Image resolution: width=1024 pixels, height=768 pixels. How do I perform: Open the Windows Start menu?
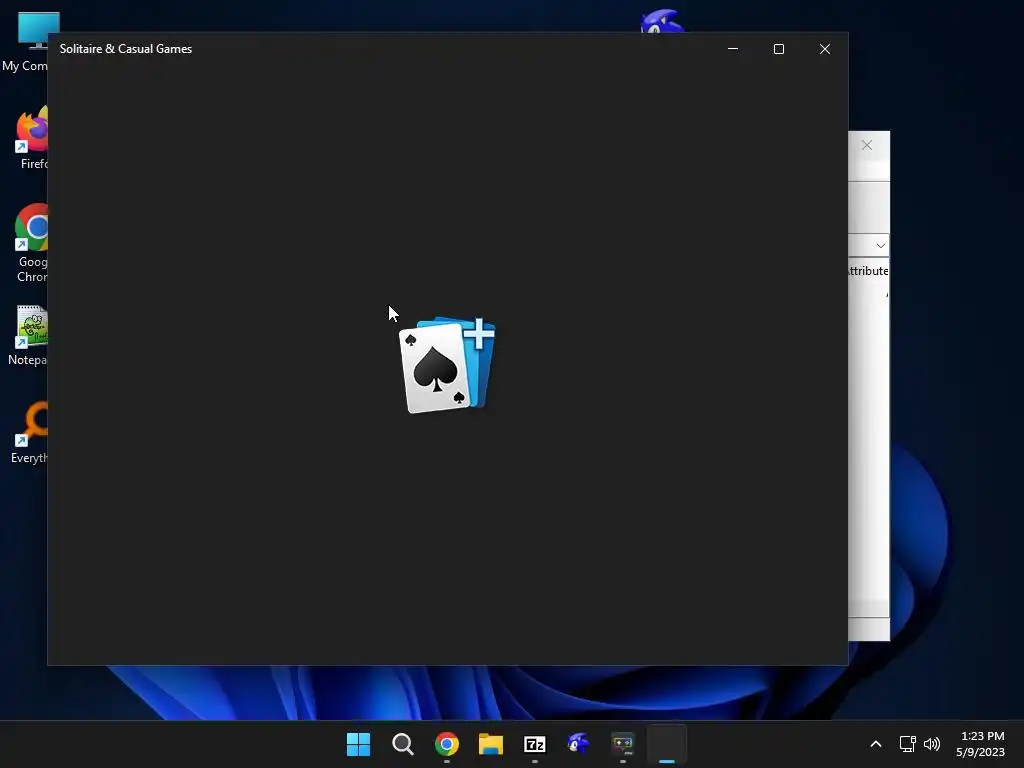(x=358, y=744)
